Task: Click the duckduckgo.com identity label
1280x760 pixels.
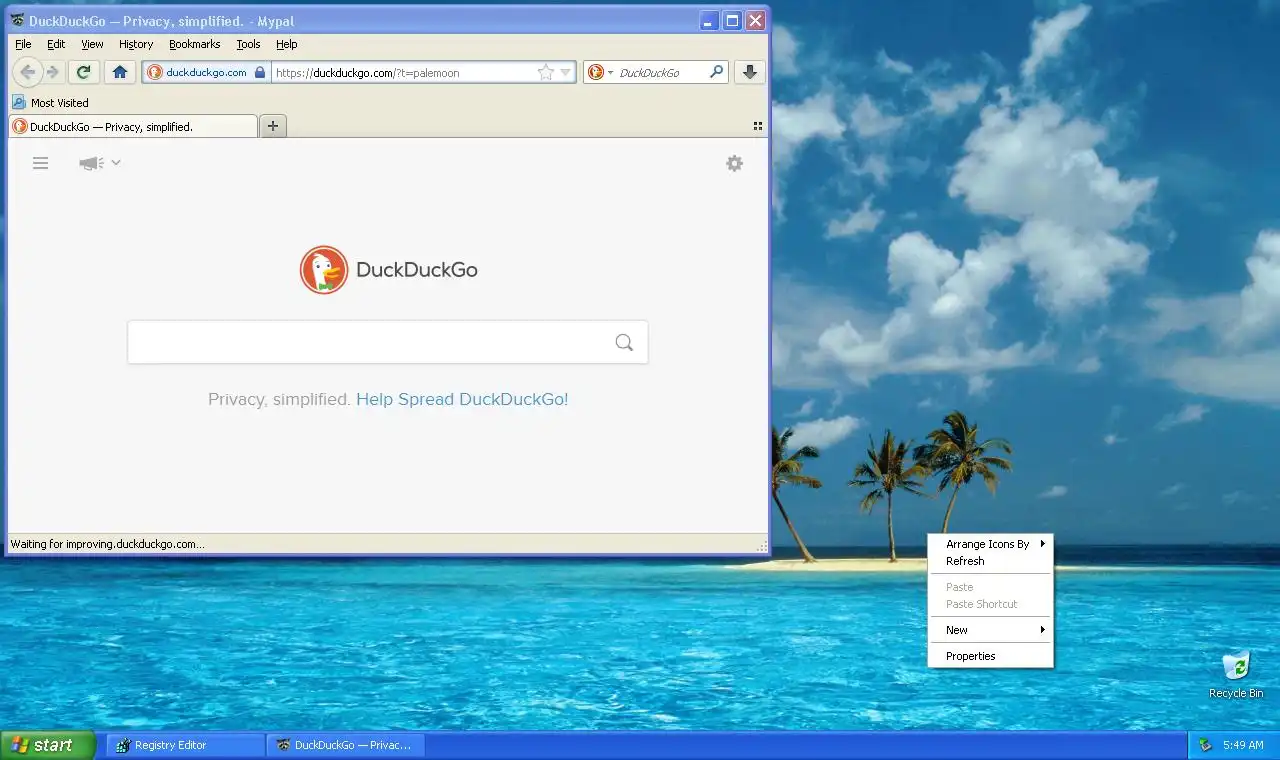Action: [x=206, y=72]
